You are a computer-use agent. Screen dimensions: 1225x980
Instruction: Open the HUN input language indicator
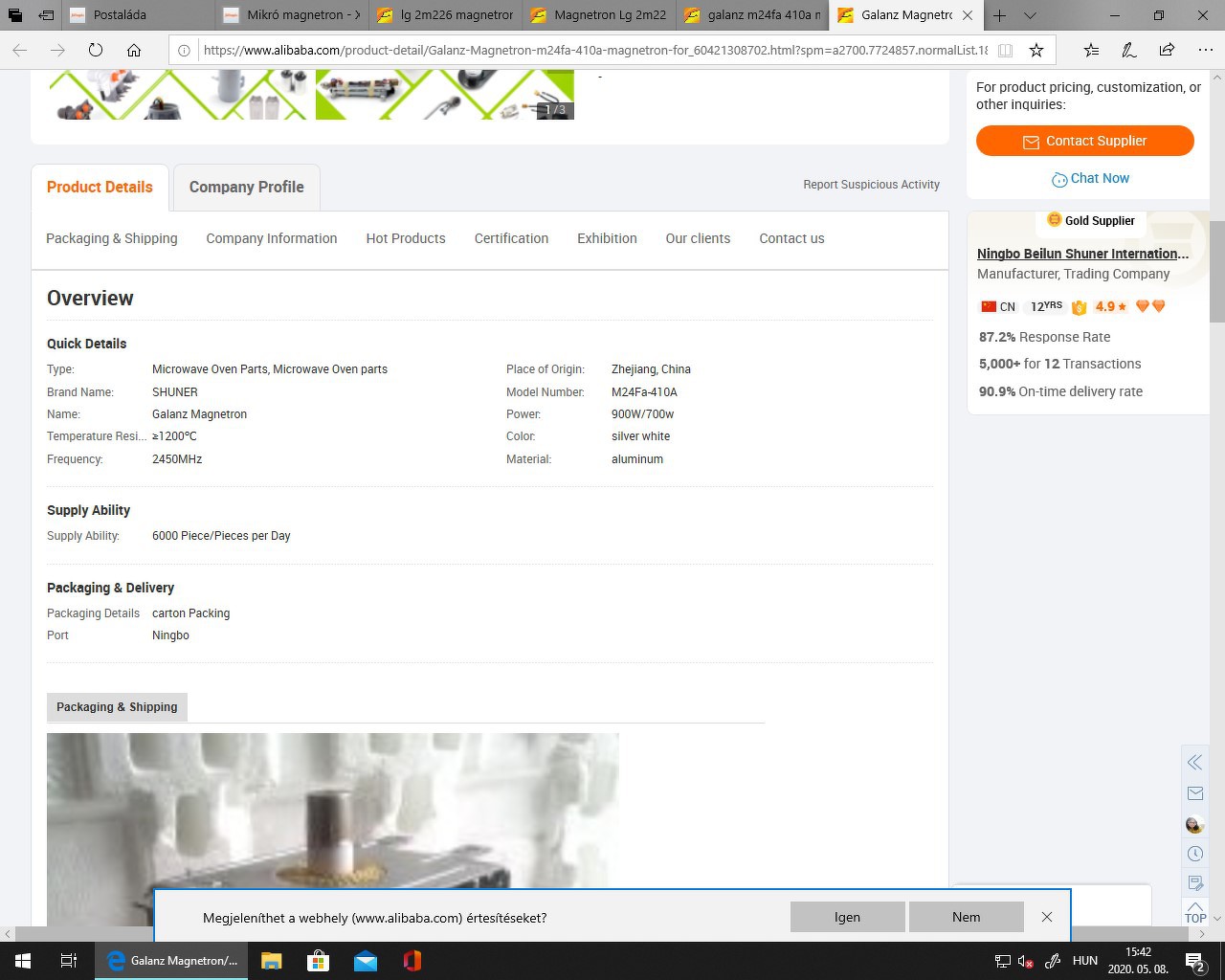click(1085, 961)
